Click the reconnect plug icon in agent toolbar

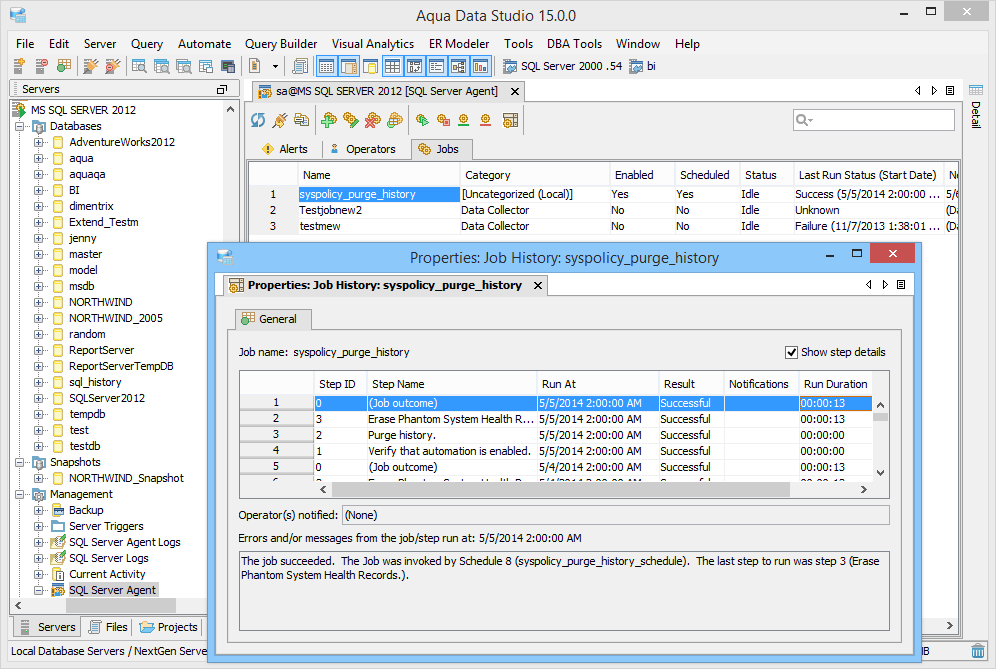279,119
